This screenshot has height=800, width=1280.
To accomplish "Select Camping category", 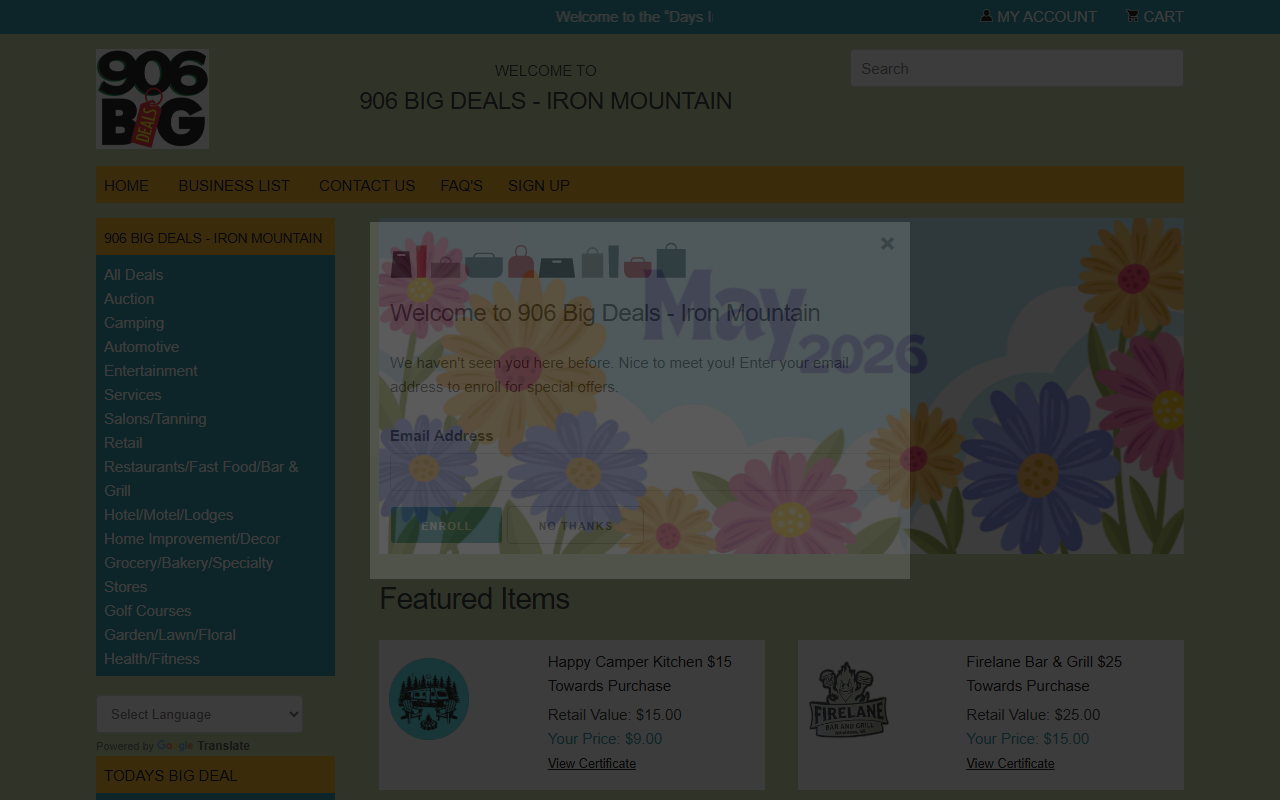I will (x=134, y=323).
